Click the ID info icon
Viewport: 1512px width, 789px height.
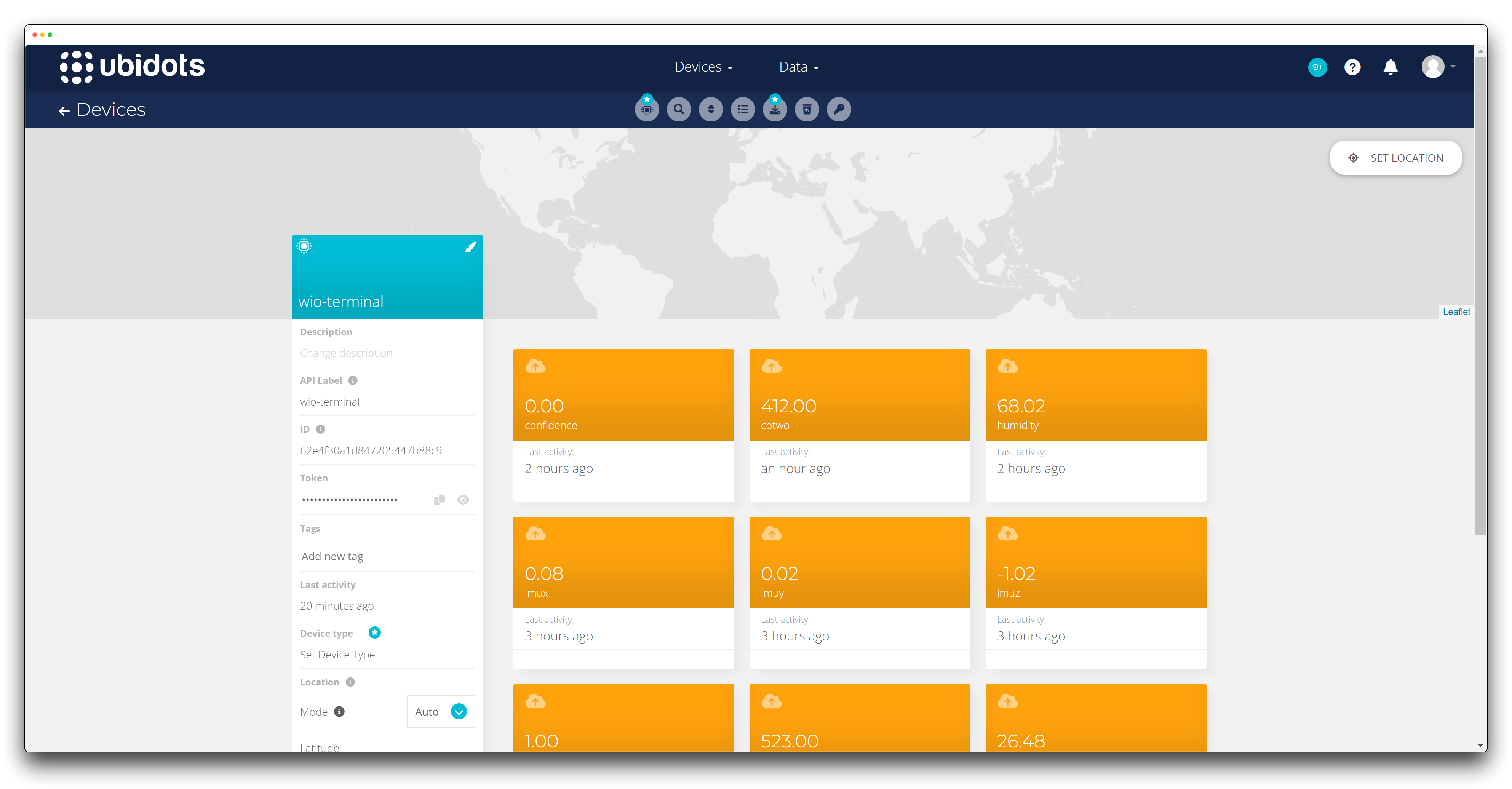320,429
